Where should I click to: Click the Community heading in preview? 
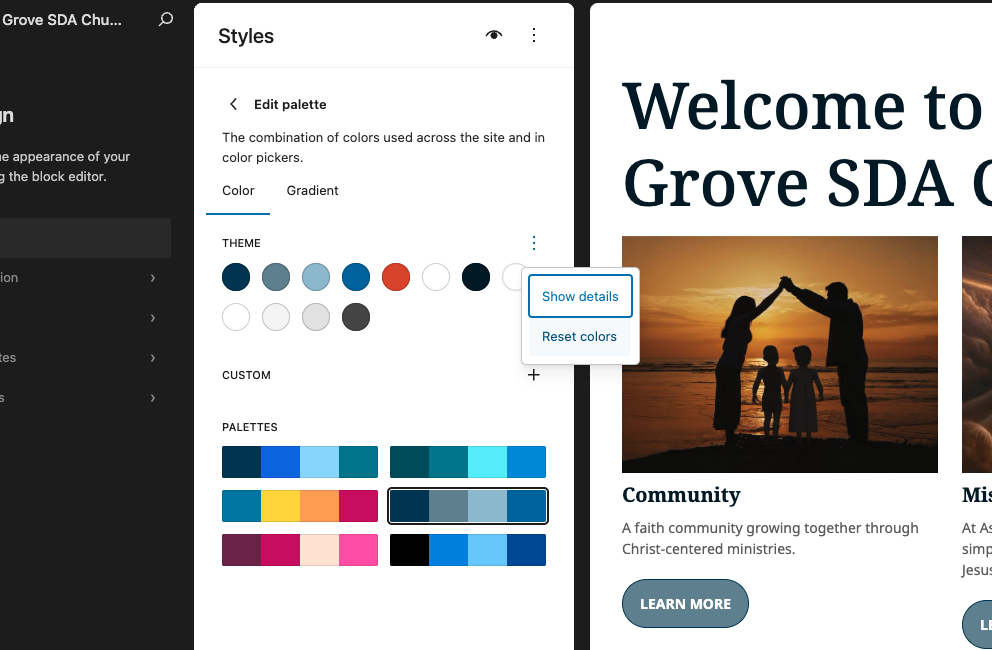click(x=681, y=495)
